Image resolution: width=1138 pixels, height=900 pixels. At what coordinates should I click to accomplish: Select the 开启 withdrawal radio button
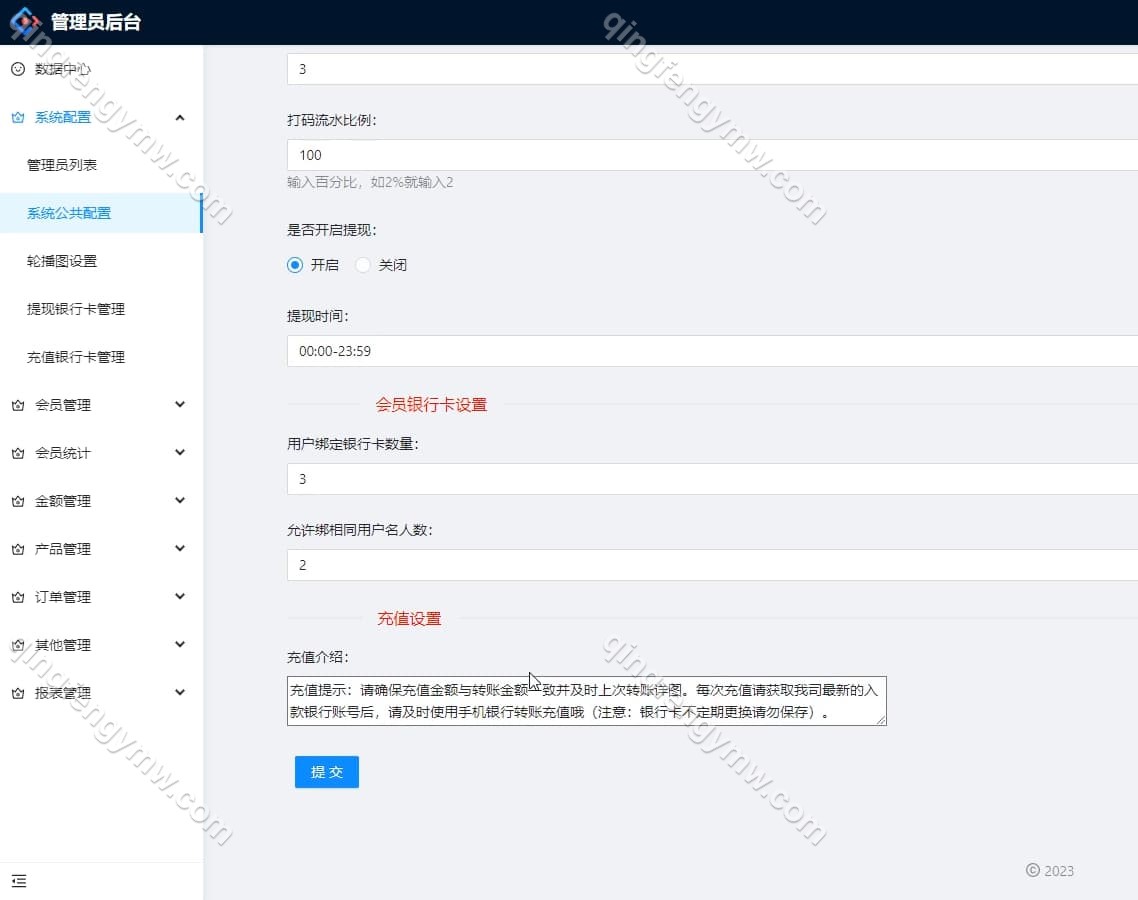[x=295, y=265]
